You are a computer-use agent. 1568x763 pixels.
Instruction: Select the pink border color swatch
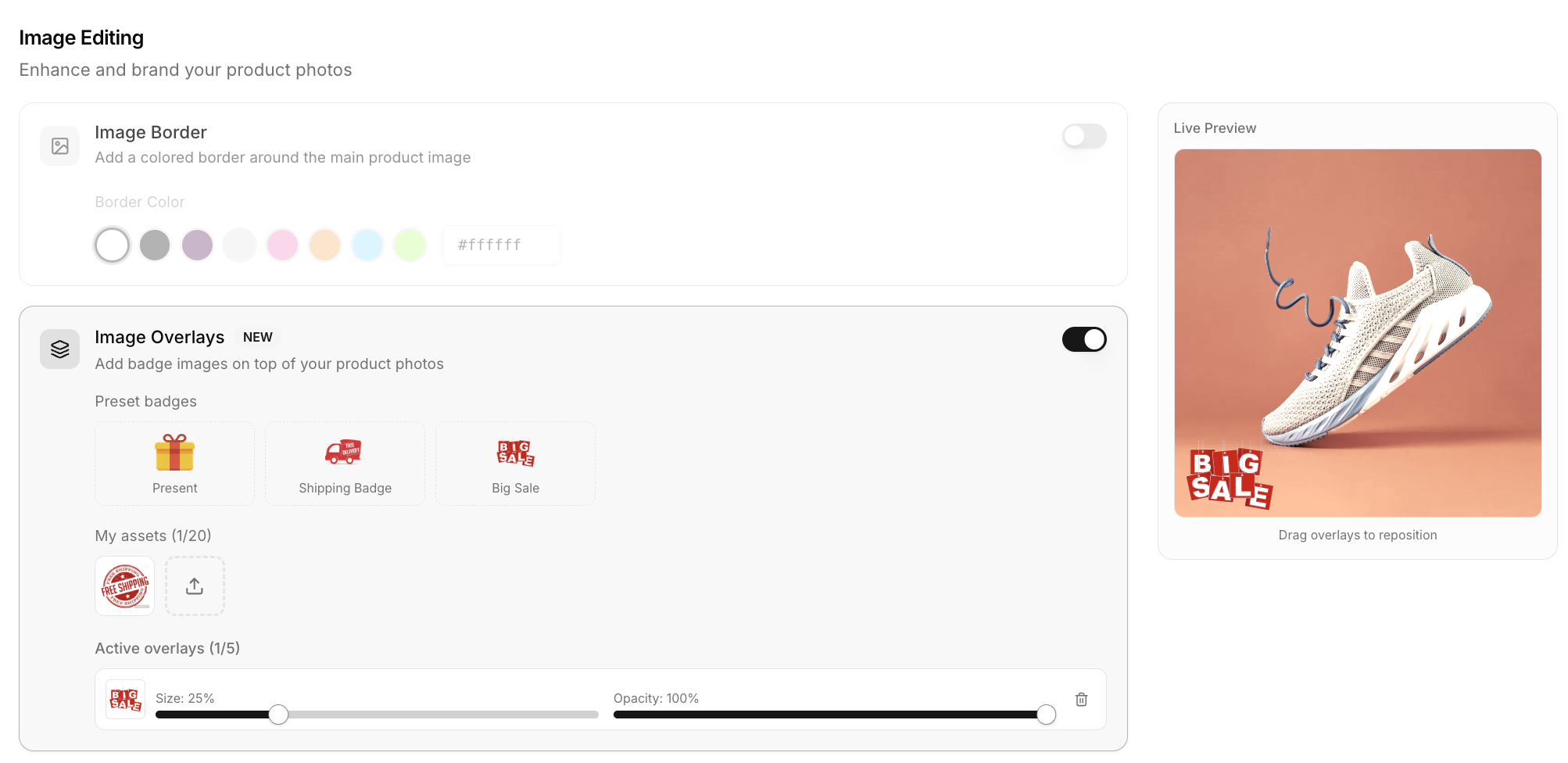(282, 245)
